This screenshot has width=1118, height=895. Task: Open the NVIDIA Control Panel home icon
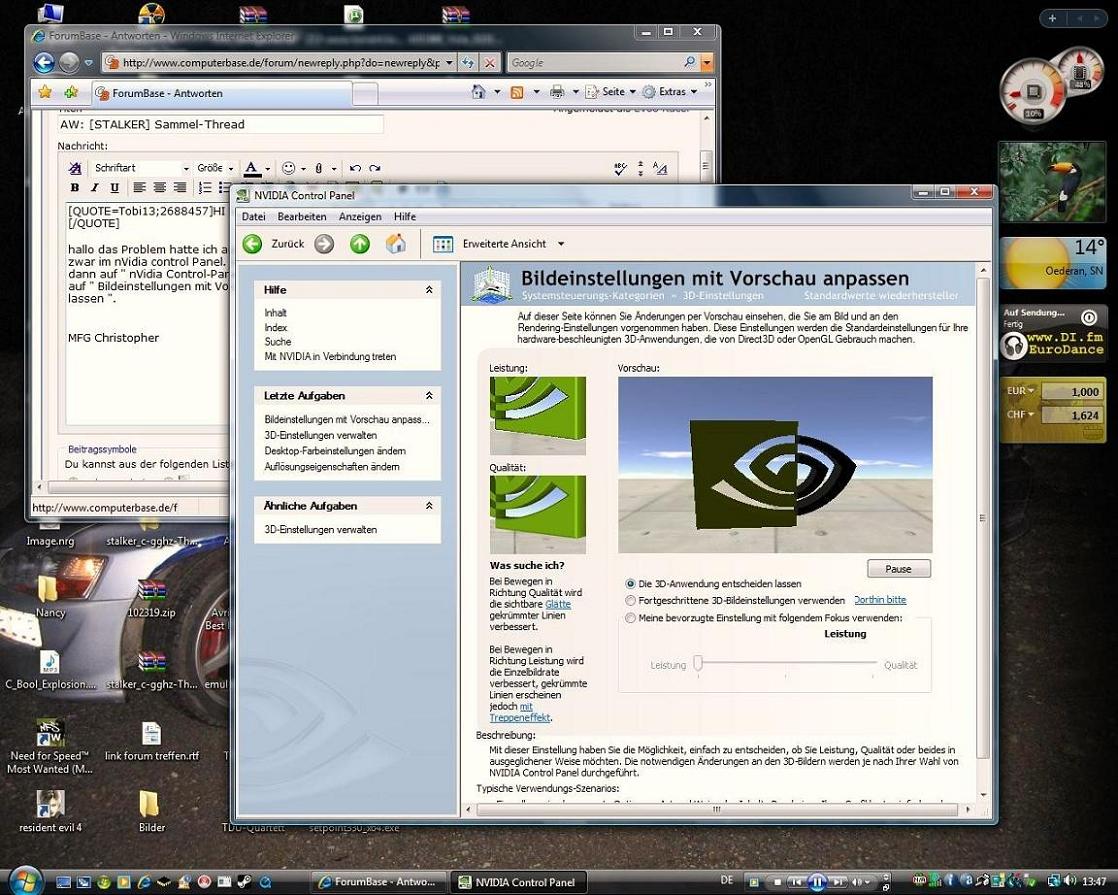(x=396, y=244)
